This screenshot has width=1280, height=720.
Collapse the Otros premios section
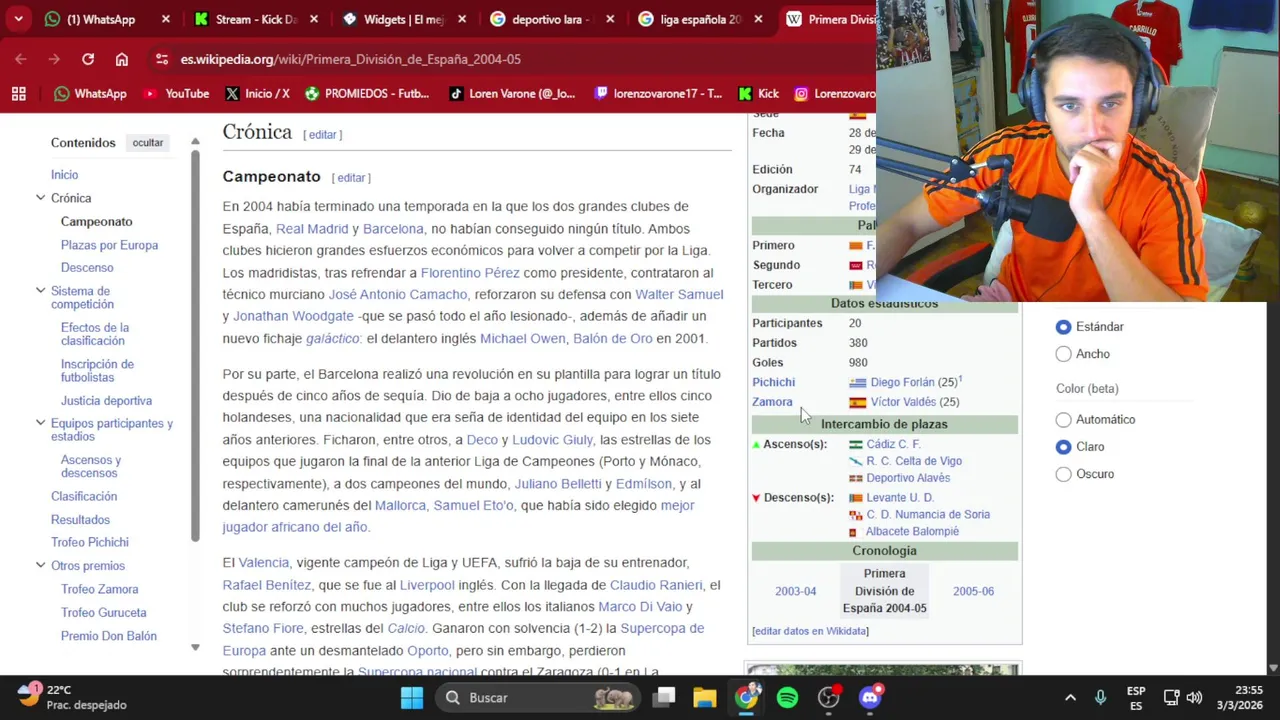40,566
